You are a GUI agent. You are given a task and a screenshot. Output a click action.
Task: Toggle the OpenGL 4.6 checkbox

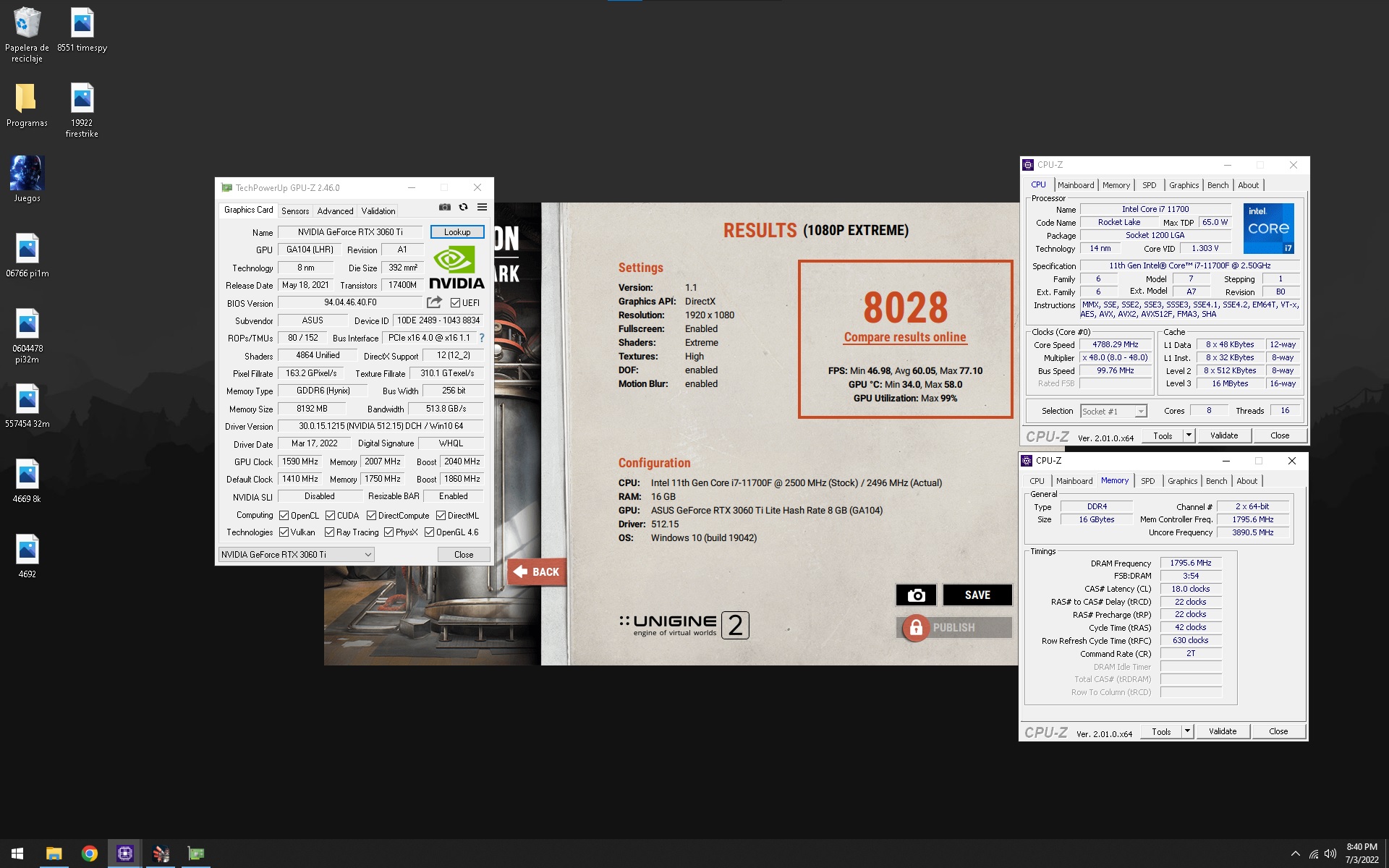coord(429,532)
